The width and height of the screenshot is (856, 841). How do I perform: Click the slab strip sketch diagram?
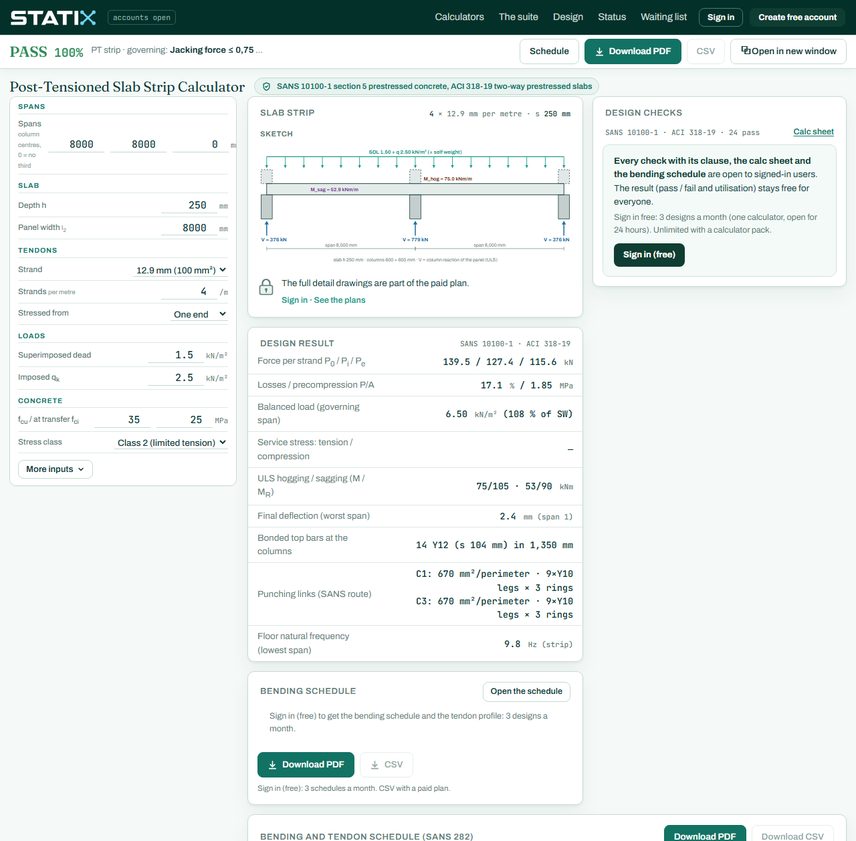coord(415,204)
